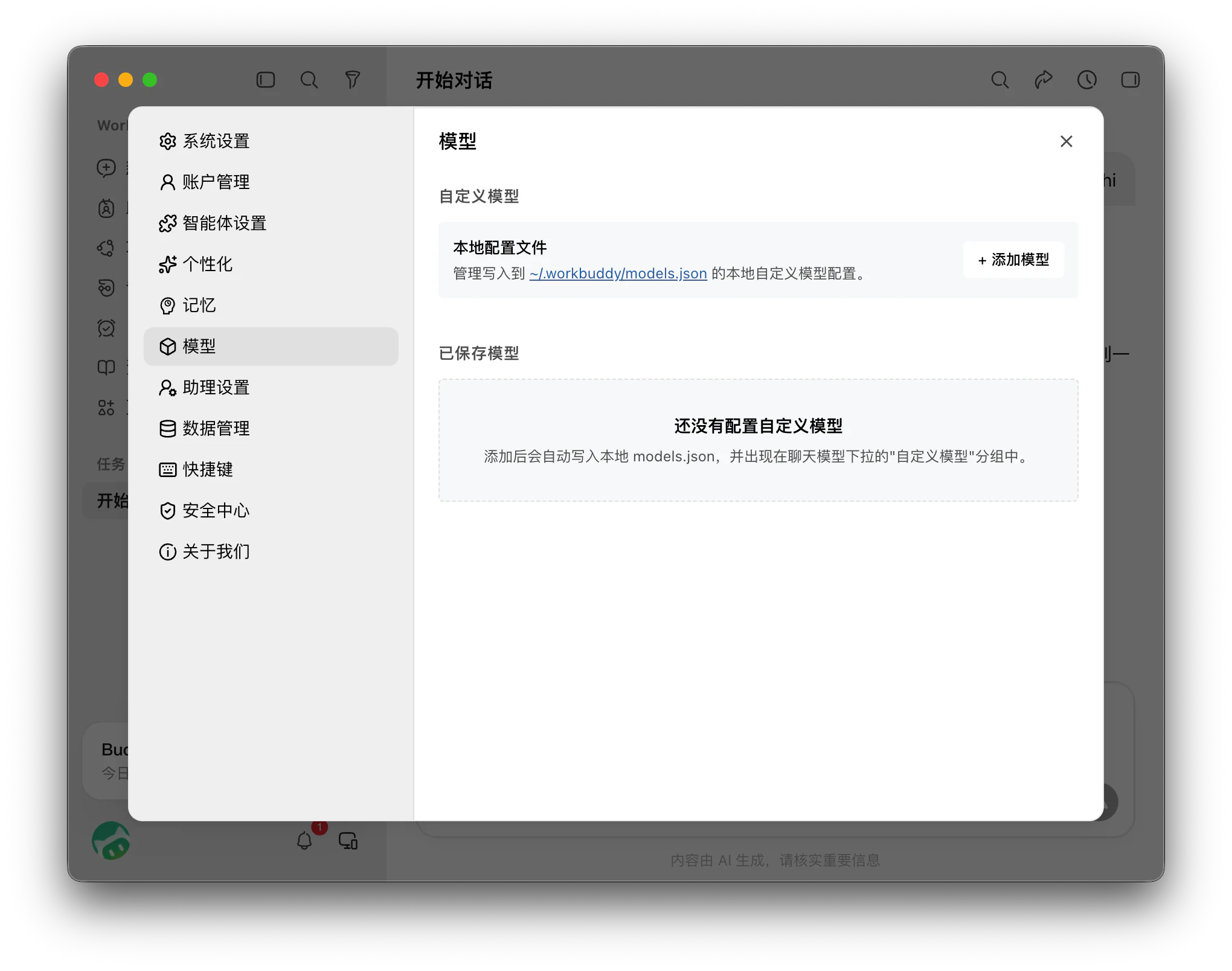Screen dimensions: 1232x971
Task: Open the notifications bell icon
Action: pos(304,841)
